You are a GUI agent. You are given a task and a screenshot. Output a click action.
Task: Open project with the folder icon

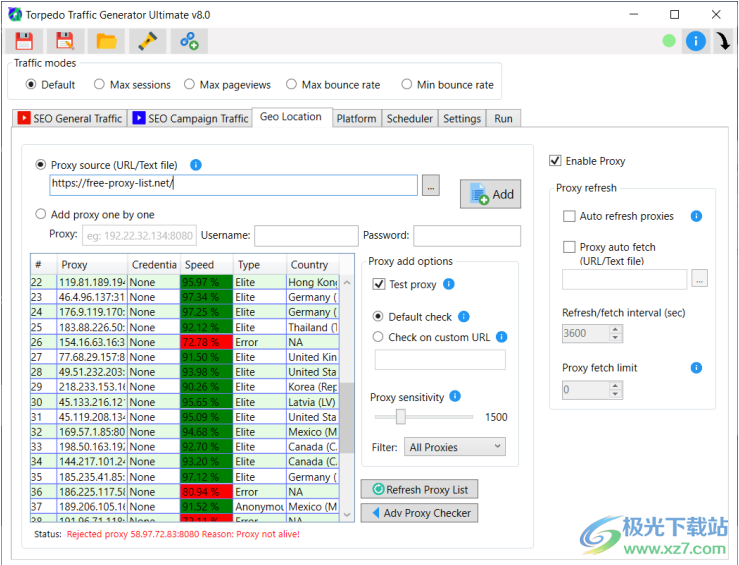pyautogui.click(x=107, y=41)
